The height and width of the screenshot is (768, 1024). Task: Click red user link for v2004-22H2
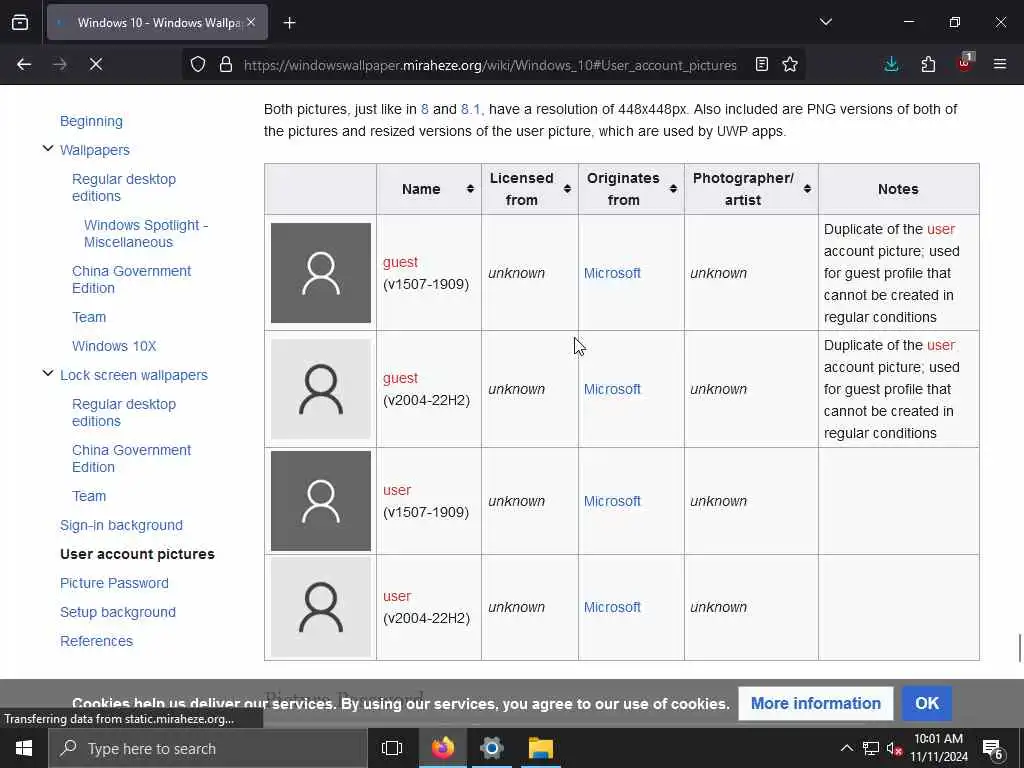(397, 596)
